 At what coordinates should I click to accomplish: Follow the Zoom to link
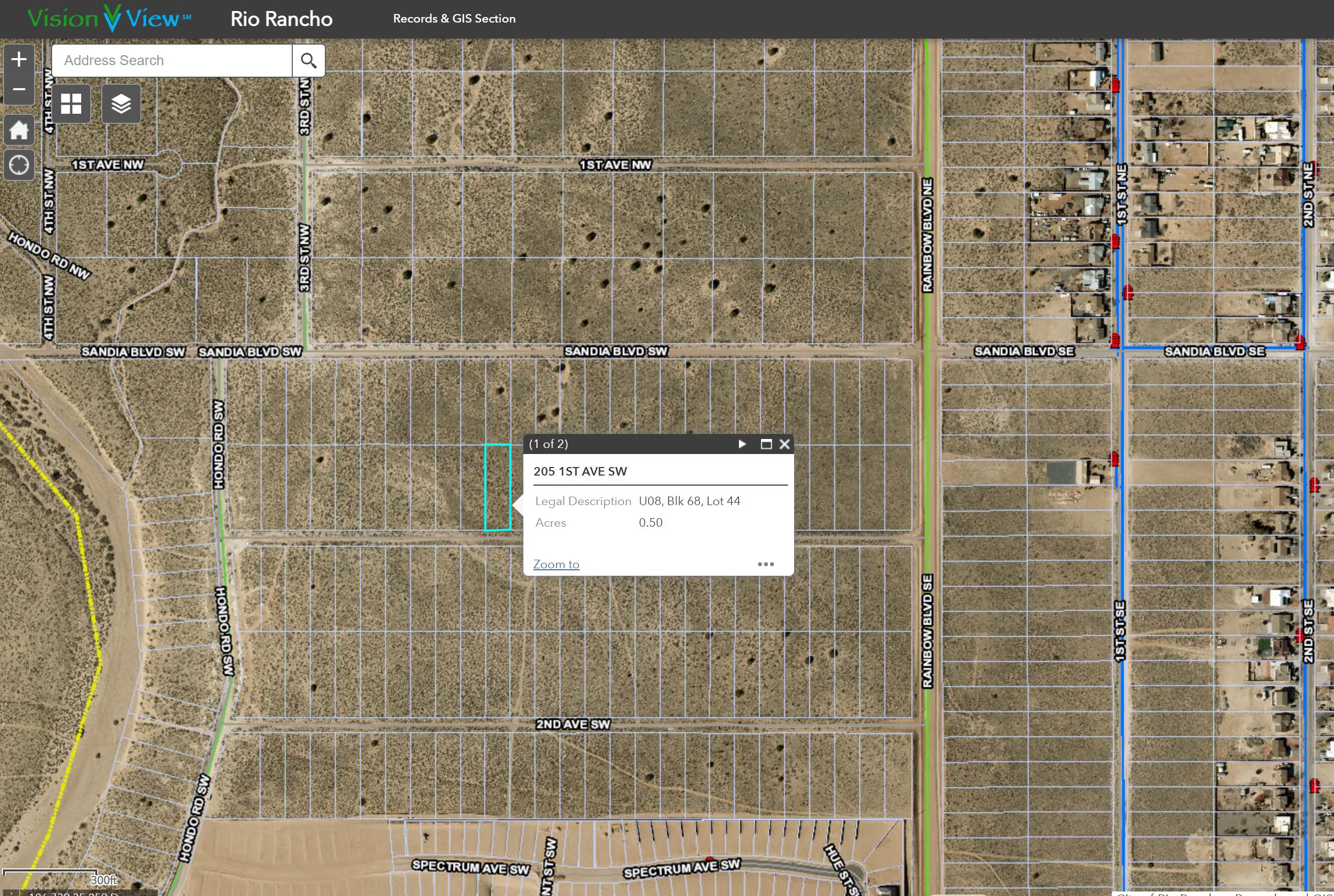click(556, 564)
